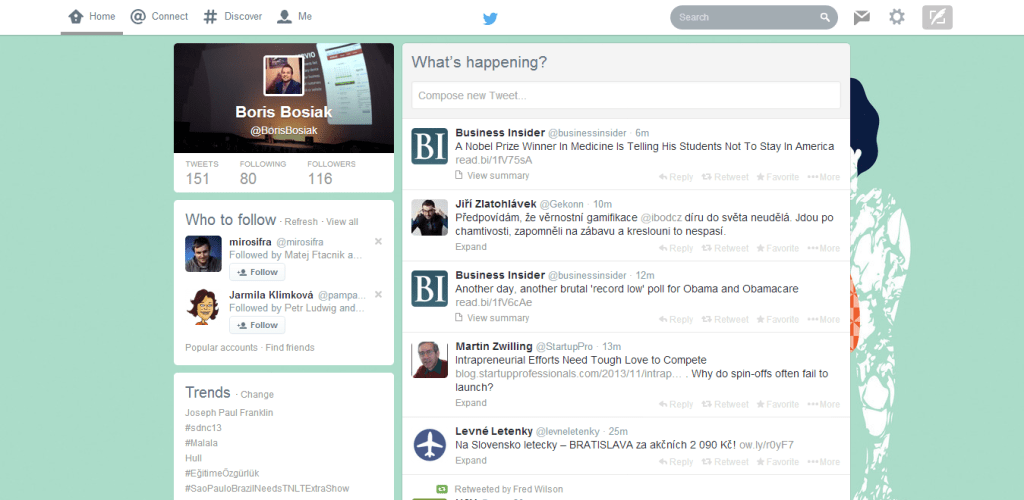Viewport: 1024px width, 500px height.
Task: Open the Discover tab
Action: point(232,16)
